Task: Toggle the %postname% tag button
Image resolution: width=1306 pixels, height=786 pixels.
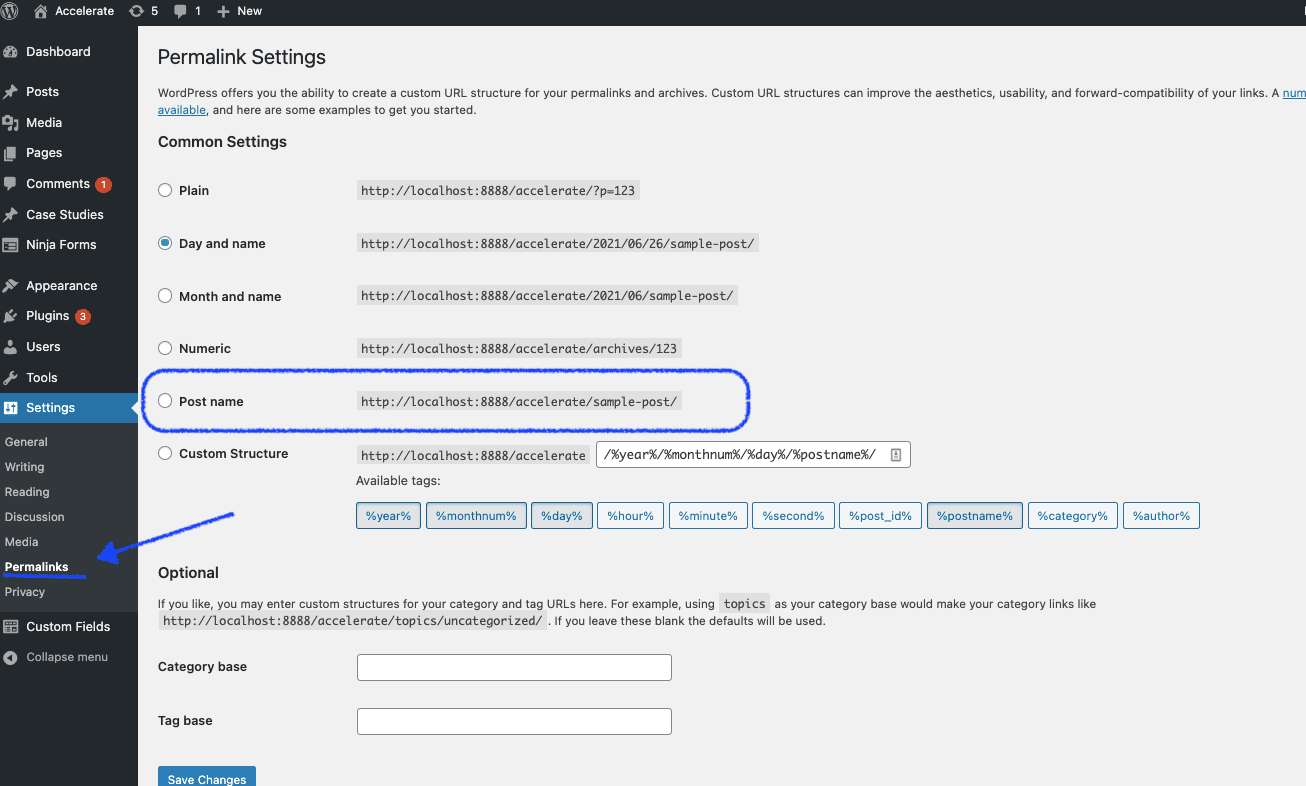Action: (x=975, y=516)
